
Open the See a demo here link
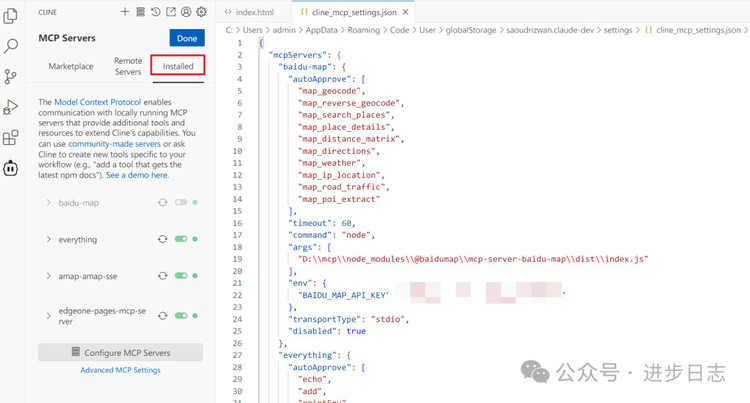[137, 175]
